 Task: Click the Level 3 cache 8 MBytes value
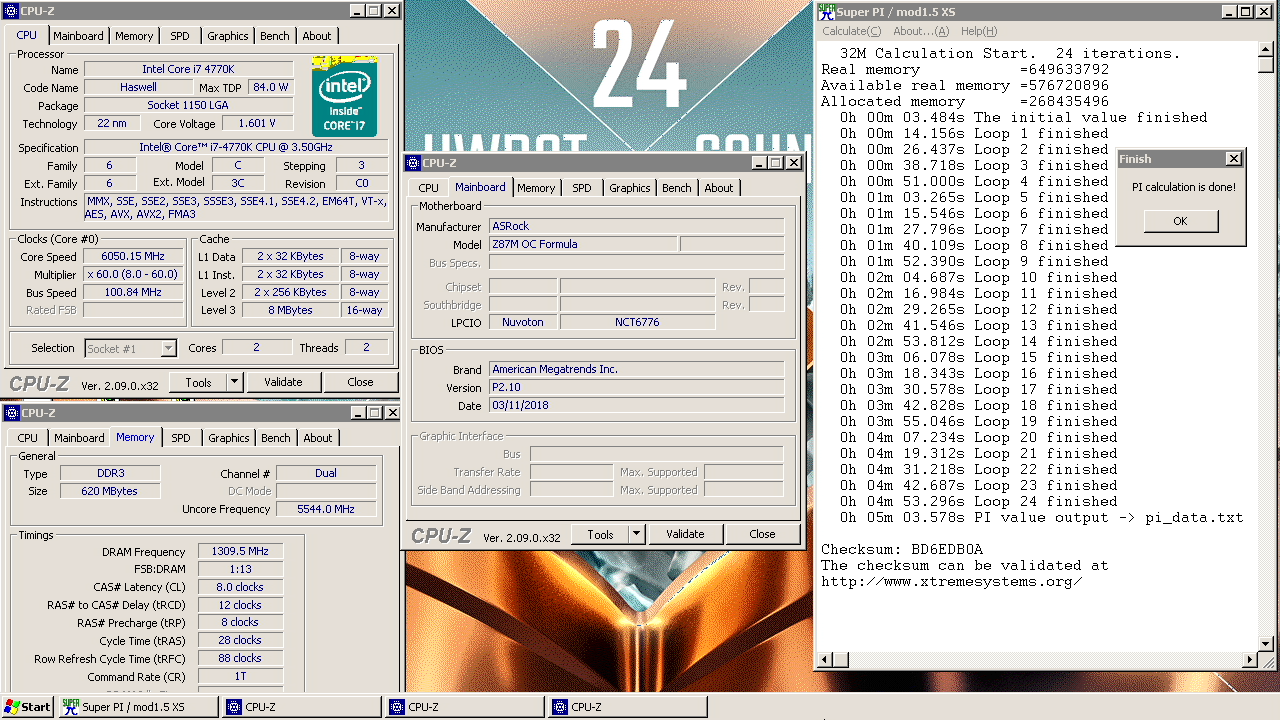[x=290, y=310]
